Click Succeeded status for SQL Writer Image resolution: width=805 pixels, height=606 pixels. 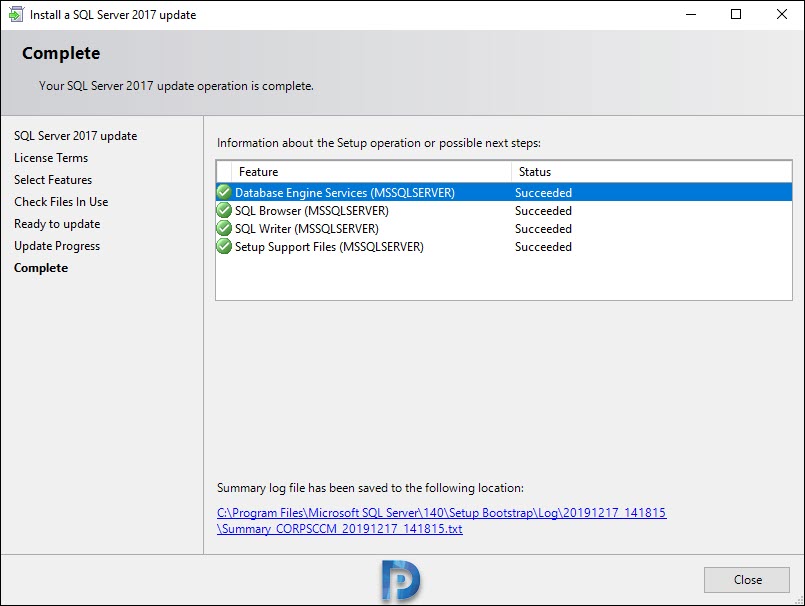tap(543, 229)
